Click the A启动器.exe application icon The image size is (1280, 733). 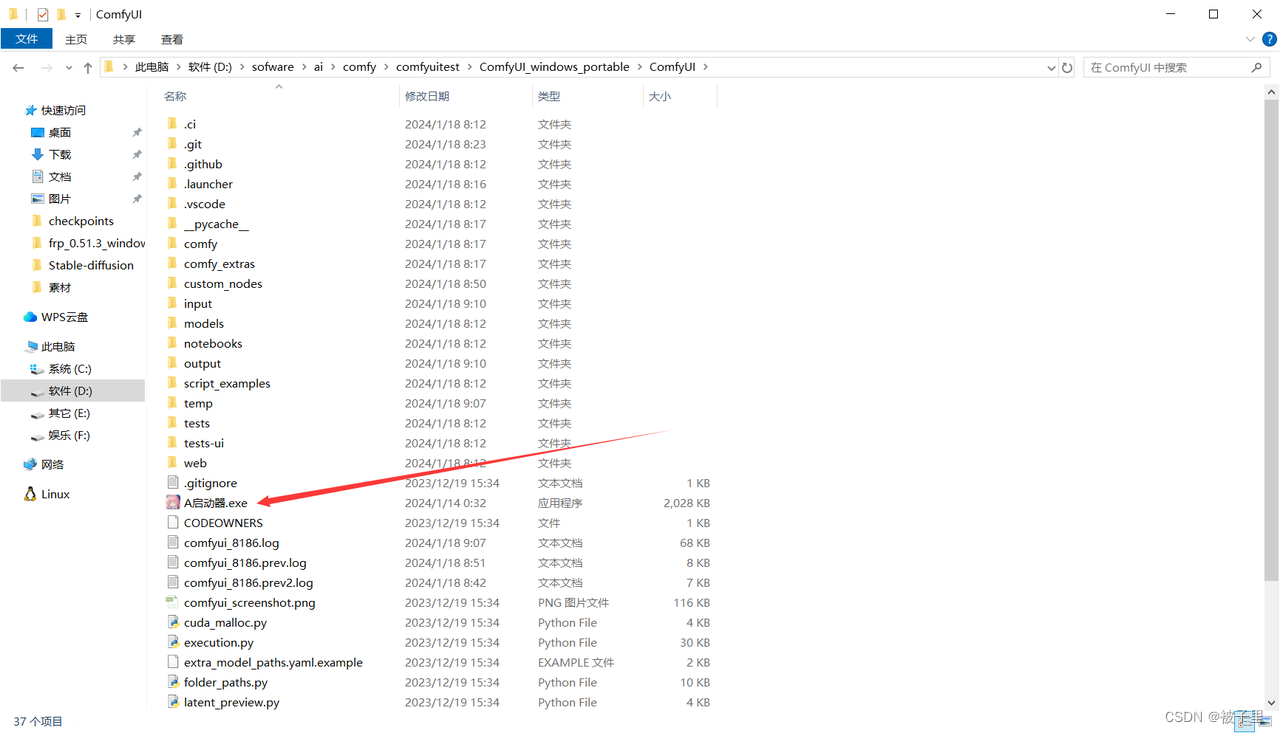pos(173,503)
